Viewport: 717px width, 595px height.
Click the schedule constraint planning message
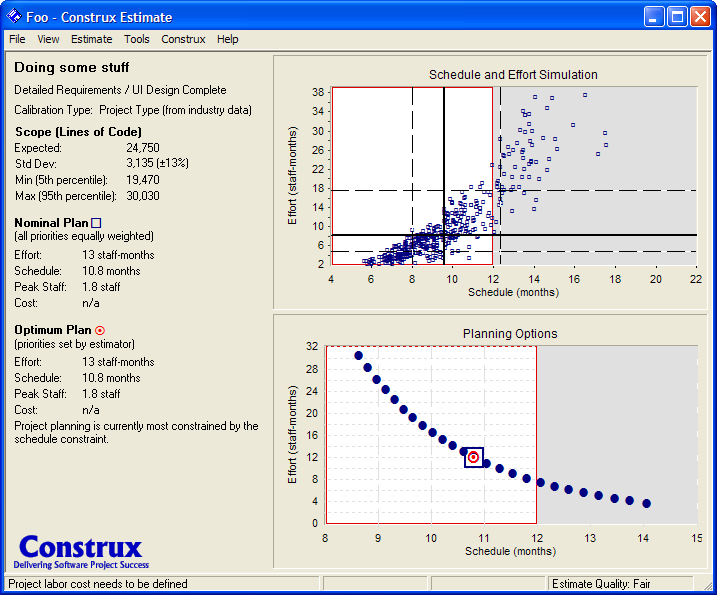(136, 433)
